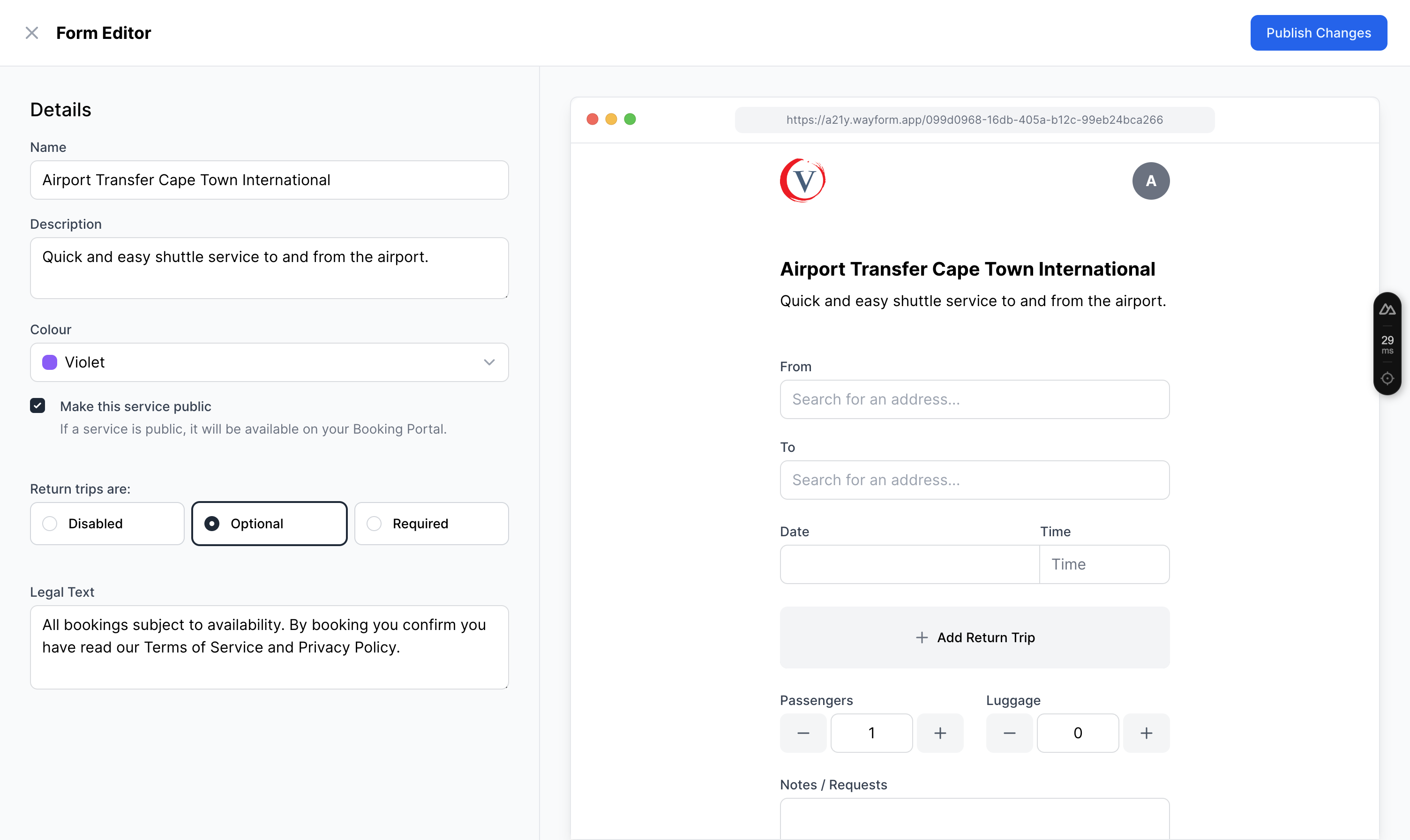This screenshot has width=1410, height=840.
Task: Click the red traffic light dot
Action: [x=592, y=119]
